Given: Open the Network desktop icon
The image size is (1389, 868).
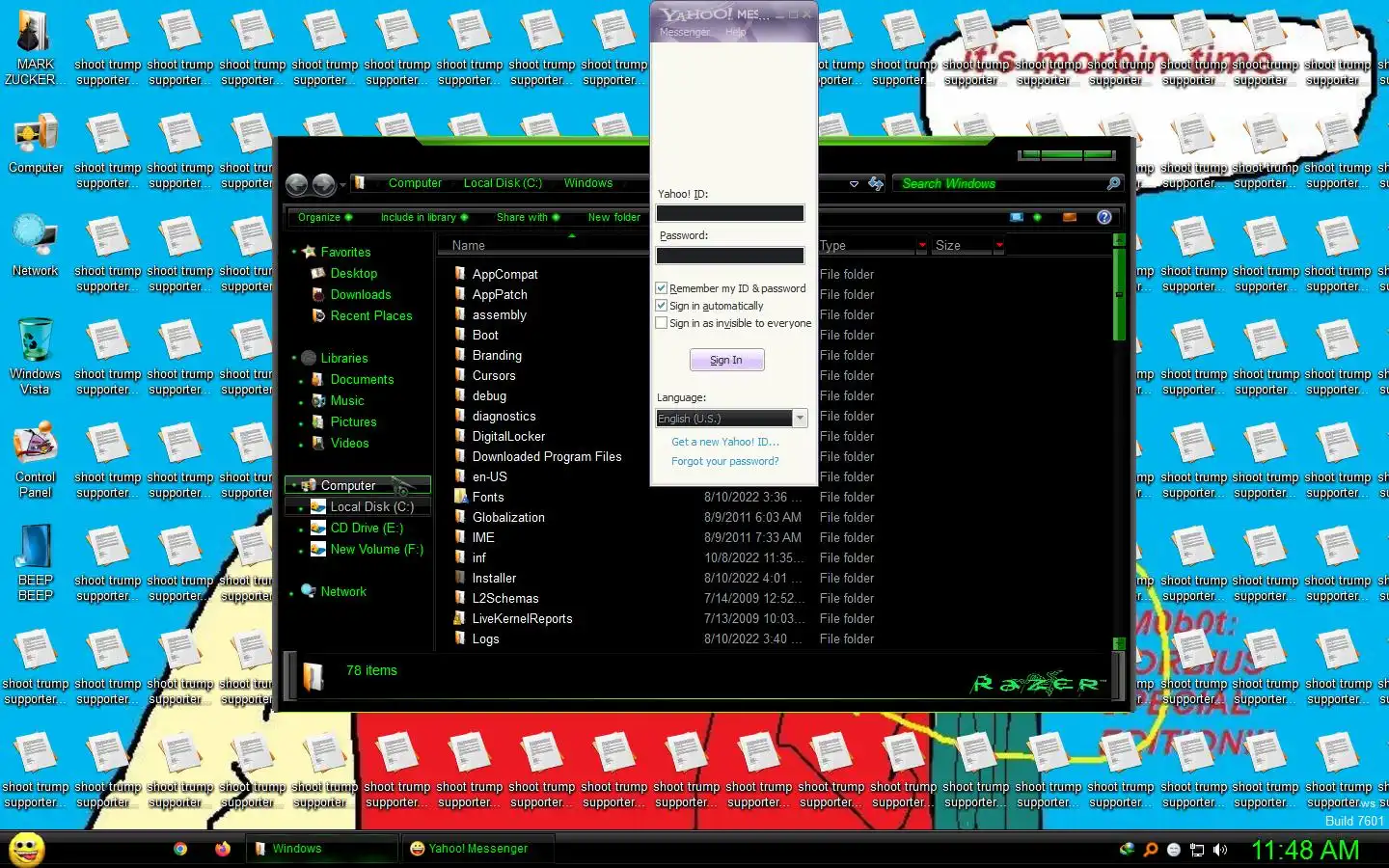Looking at the screenshot, I should coord(35,246).
